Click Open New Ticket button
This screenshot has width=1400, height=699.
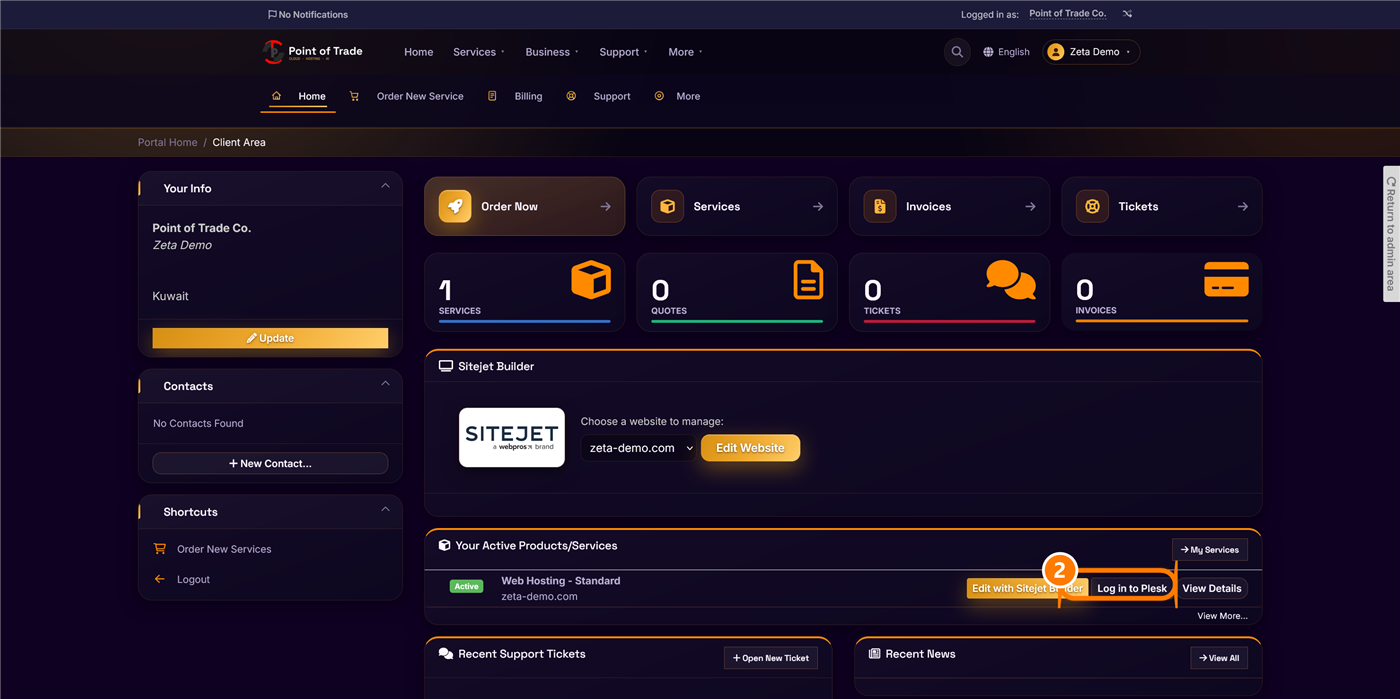[771, 658]
